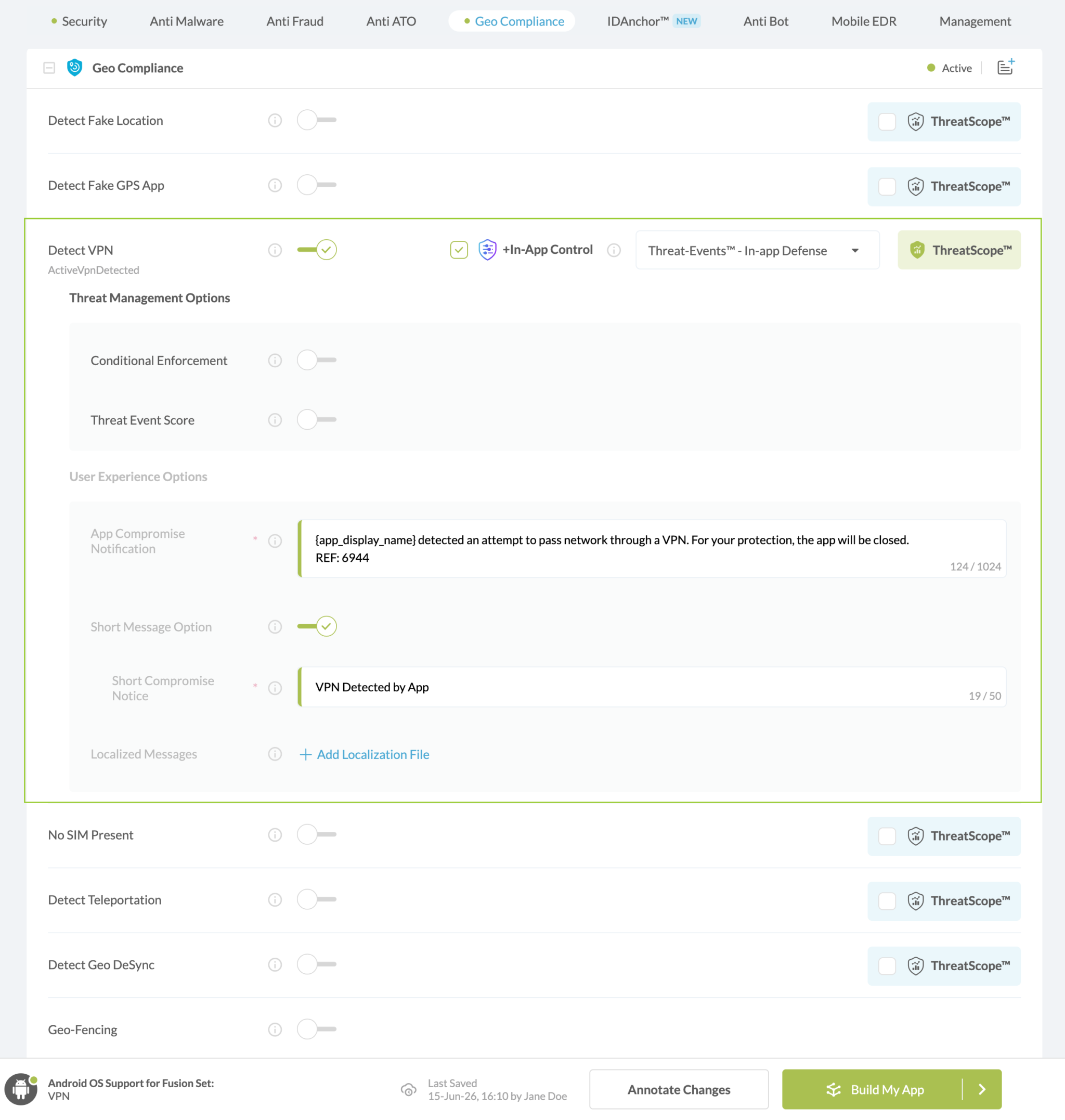This screenshot has height=1120, width=1065.
Task: Show info icon next to In-App Control
Action: click(x=614, y=250)
